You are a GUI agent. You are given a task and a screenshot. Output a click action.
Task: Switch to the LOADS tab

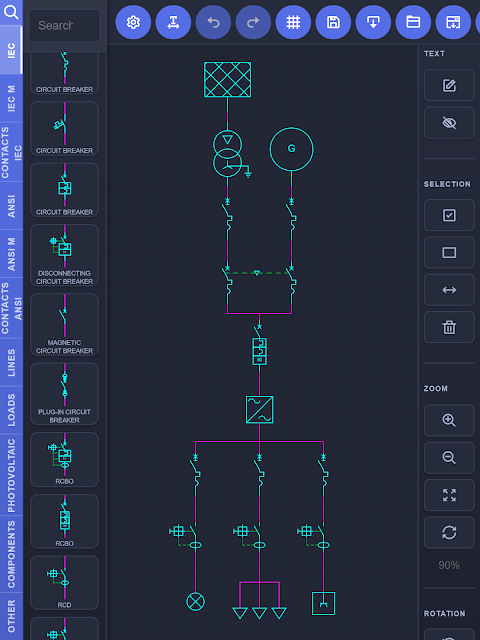pyautogui.click(x=11, y=410)
